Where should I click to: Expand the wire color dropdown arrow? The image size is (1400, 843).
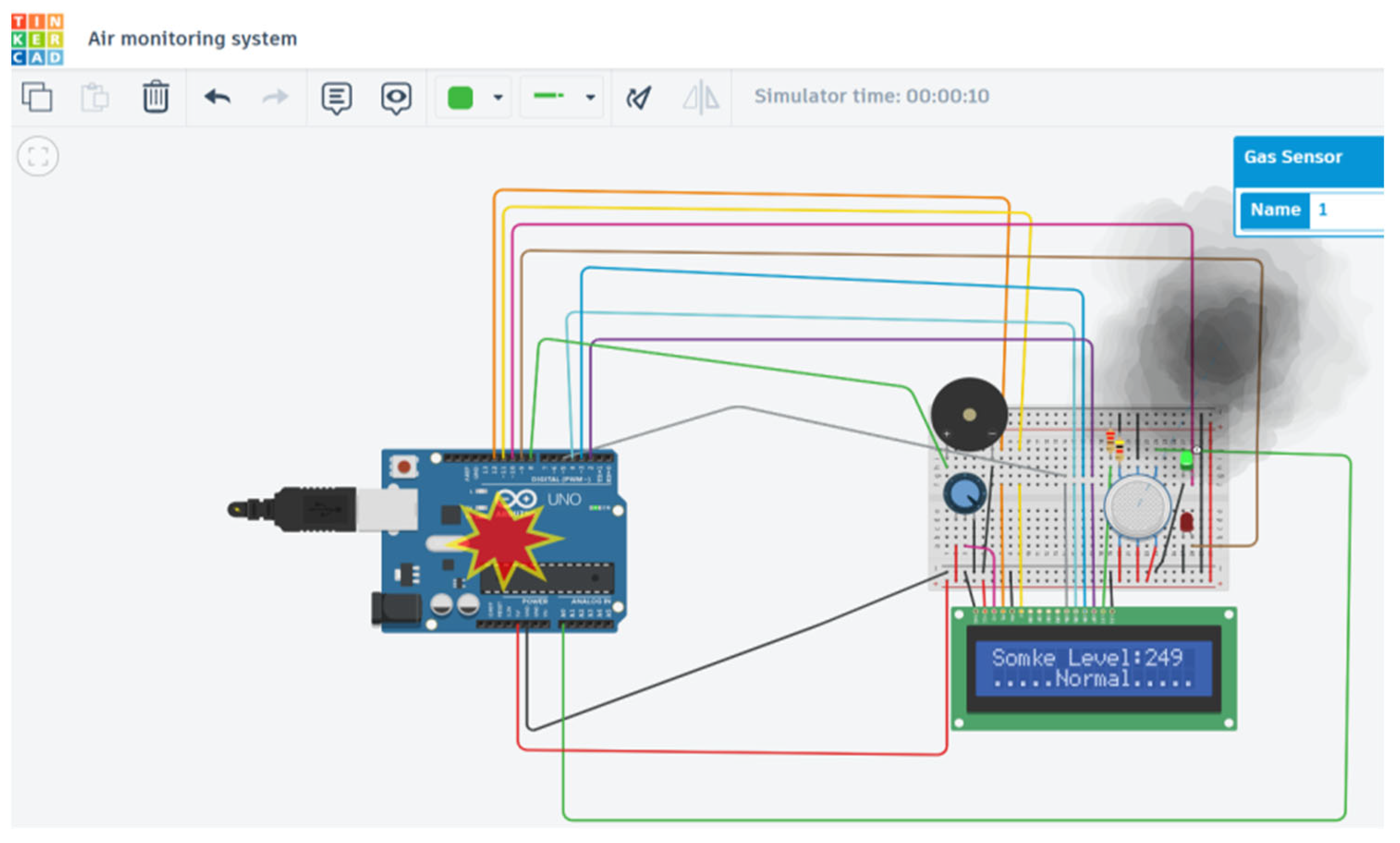pos(498,97)
